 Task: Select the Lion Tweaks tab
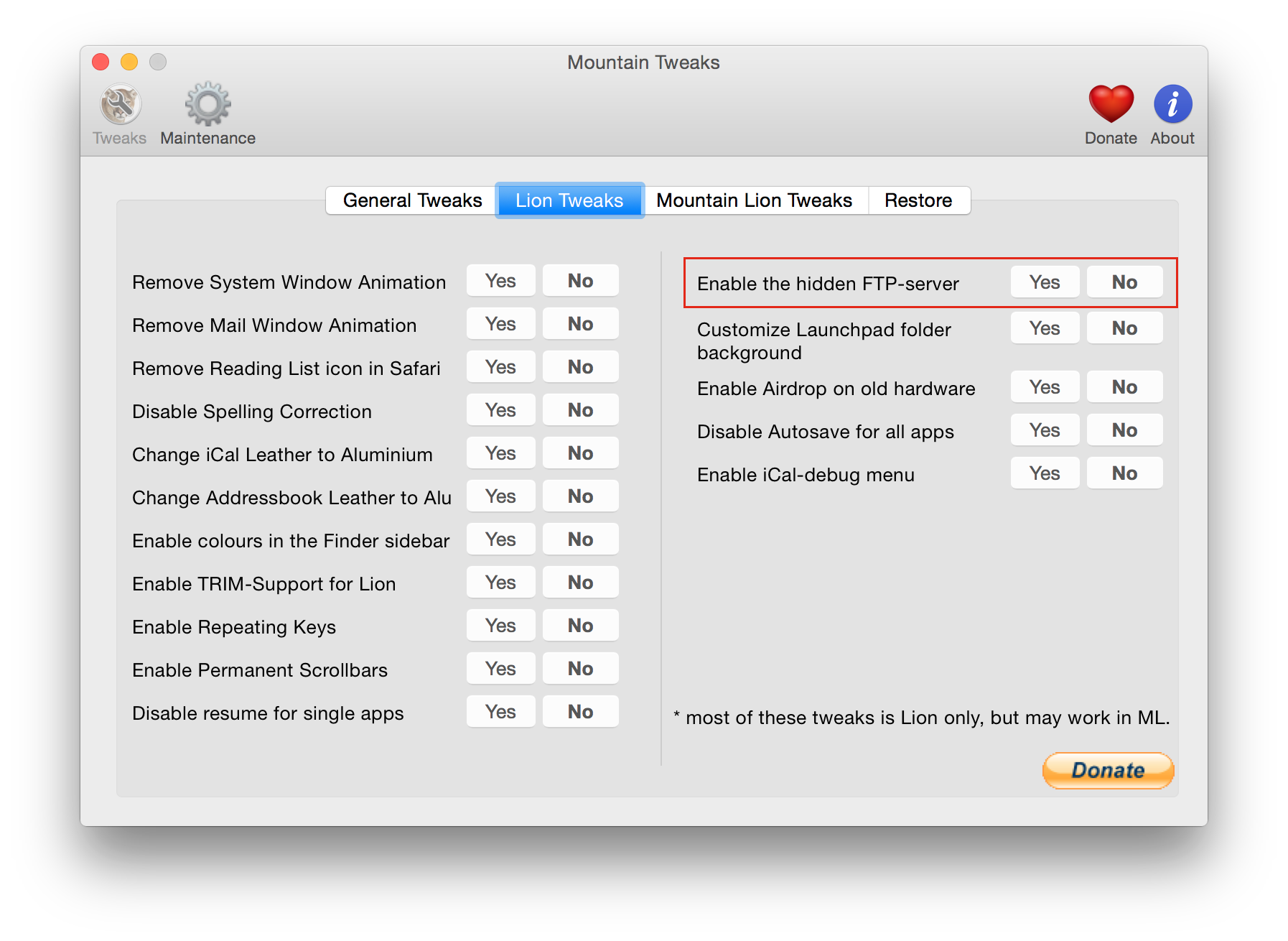(569, 200)
